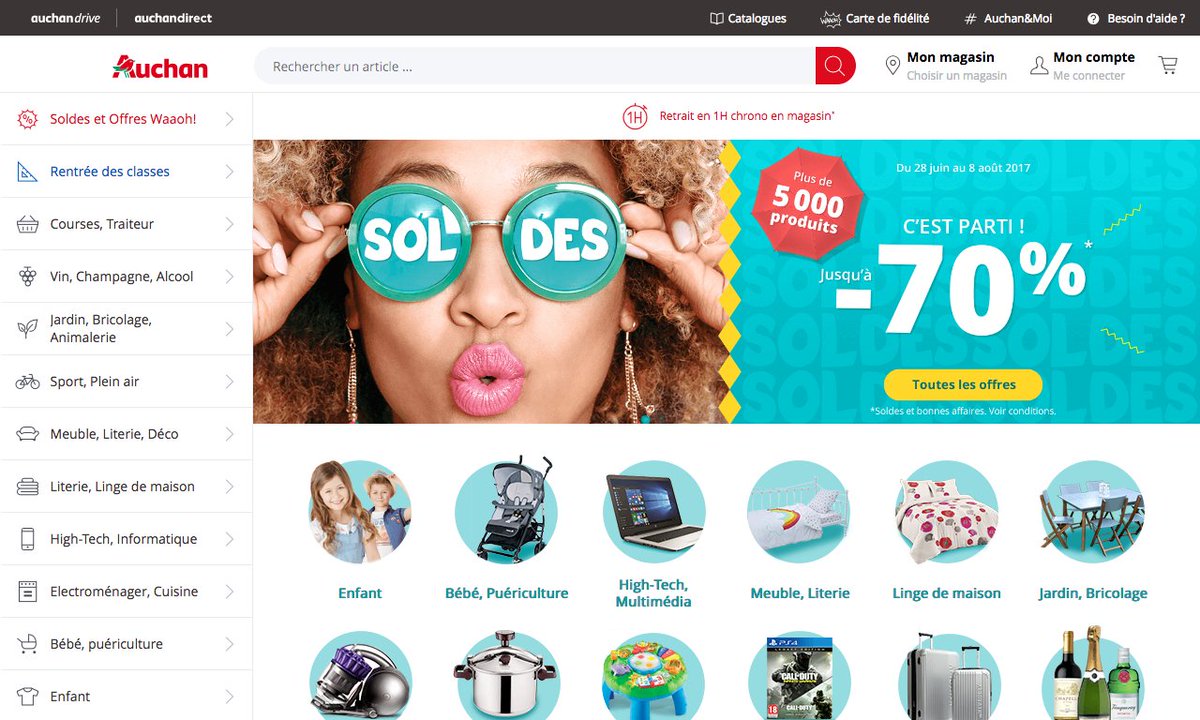Click the High-Tech, Informatique phone icon
This screenshot has width=1200, height=720.
(x=28, y=539)
